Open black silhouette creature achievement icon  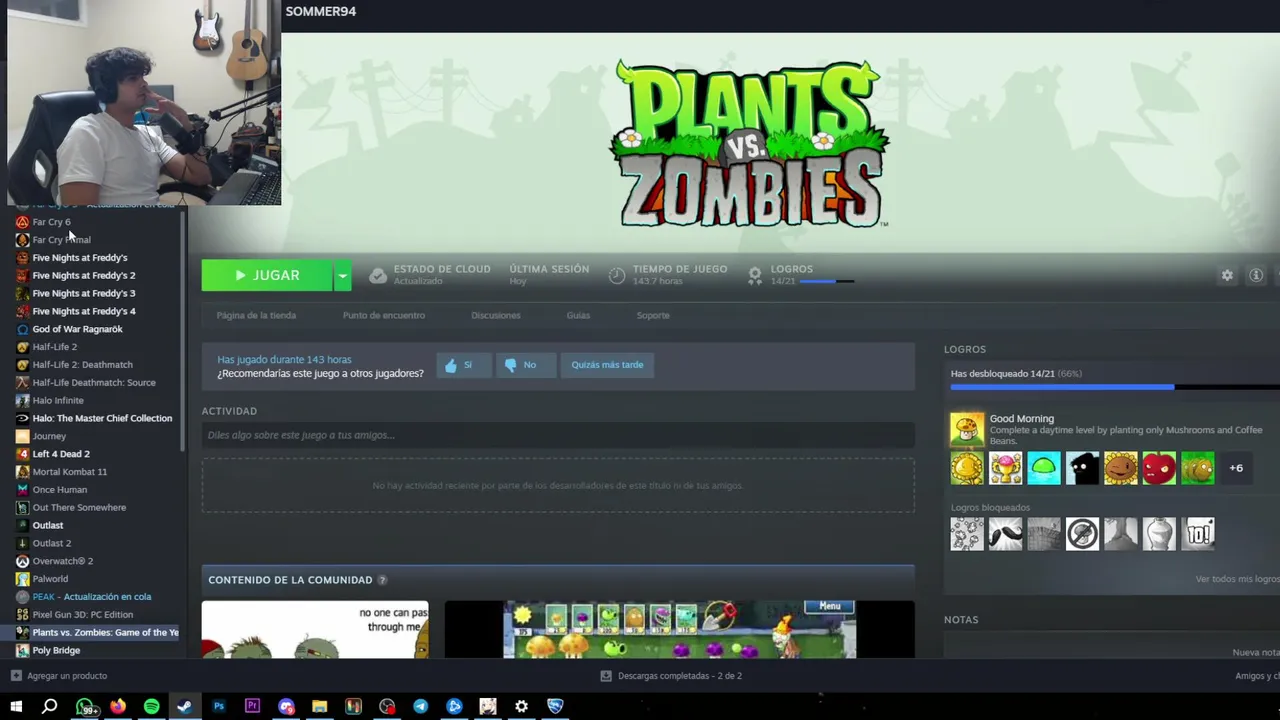1082,468
